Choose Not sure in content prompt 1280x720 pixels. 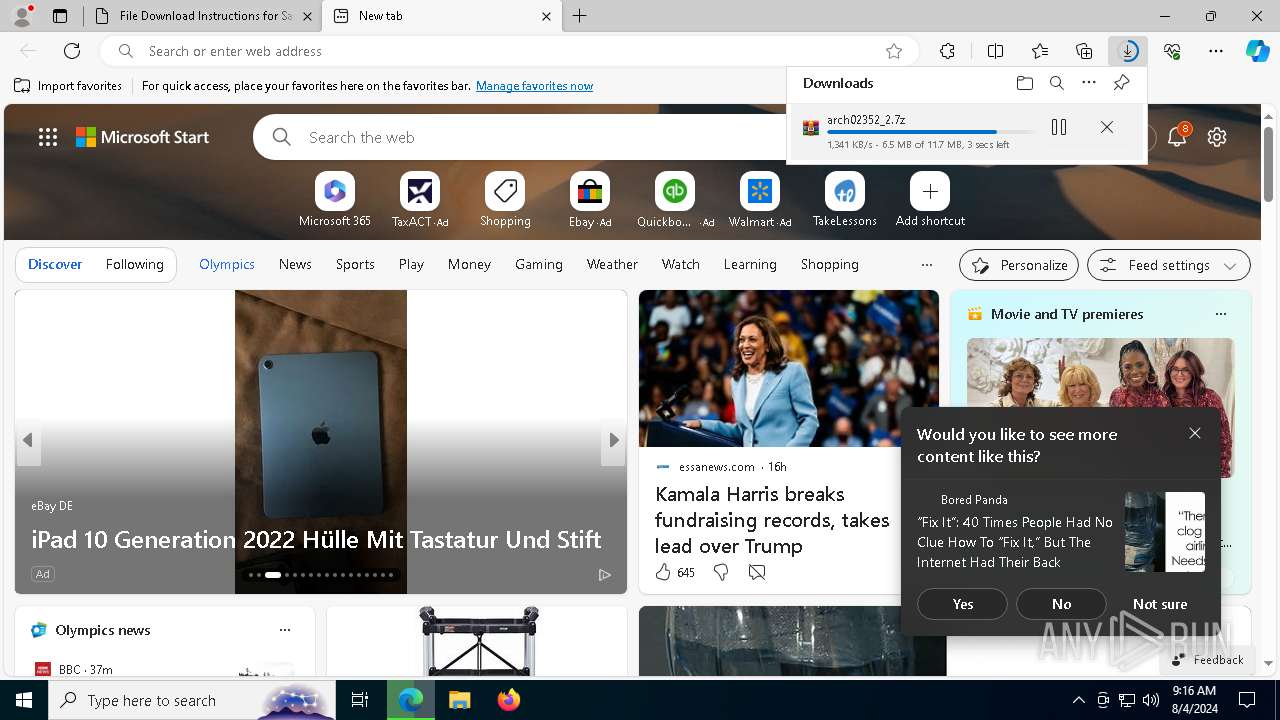1160,604
